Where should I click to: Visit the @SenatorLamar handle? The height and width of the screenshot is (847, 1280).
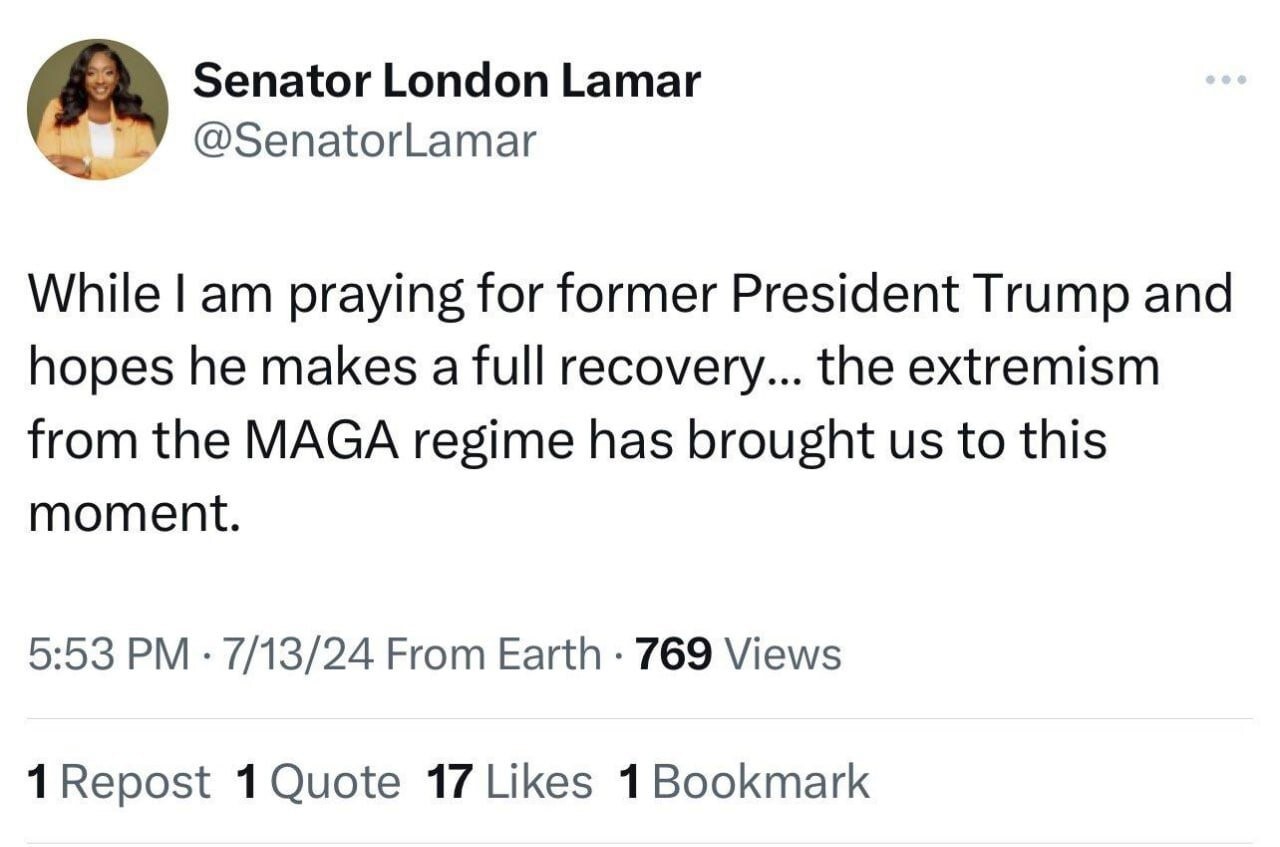(366, 140)
